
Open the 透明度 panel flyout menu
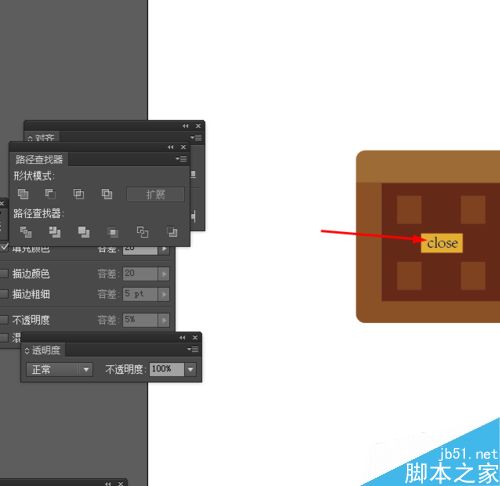pyautogui.click(x=193, y=349)
